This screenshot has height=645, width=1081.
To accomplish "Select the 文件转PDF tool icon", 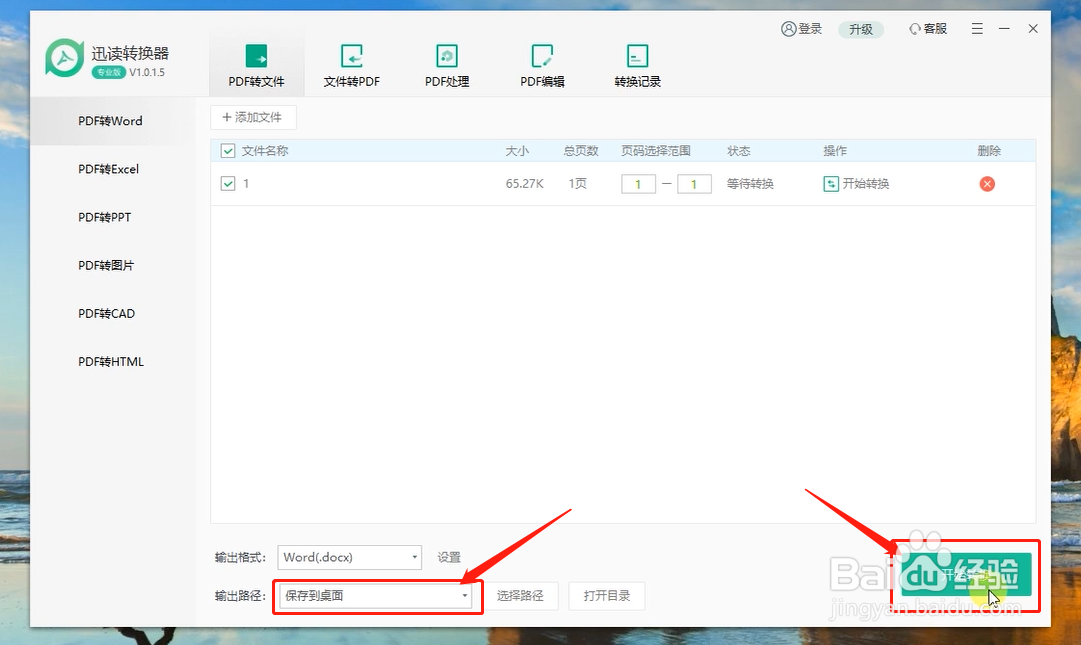I will tap(351, 65).
